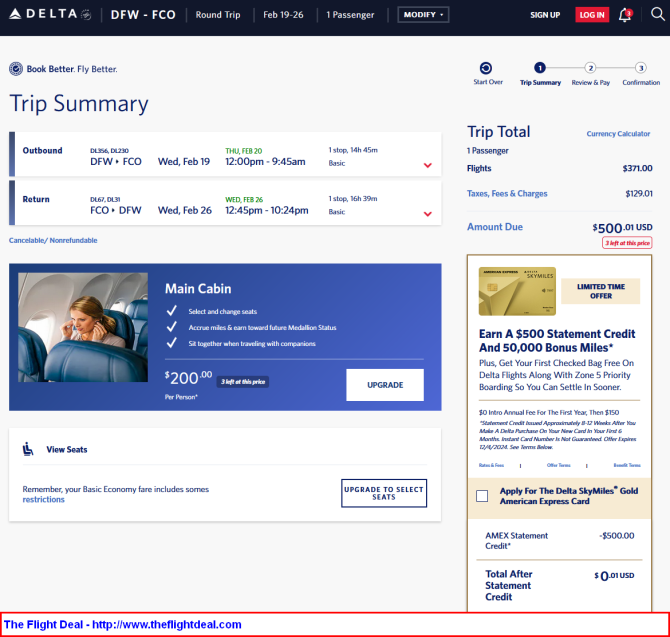Click the Trip Total heading
This screenshot has width=670, height=637.
[x=498, y=132]
